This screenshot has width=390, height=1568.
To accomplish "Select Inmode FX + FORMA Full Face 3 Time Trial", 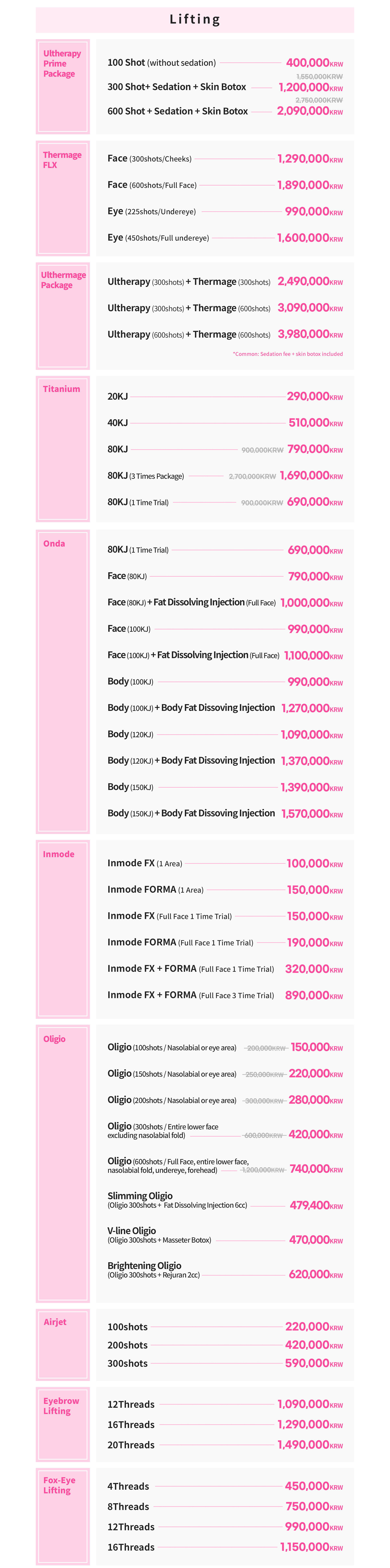I will coord(190,995).
